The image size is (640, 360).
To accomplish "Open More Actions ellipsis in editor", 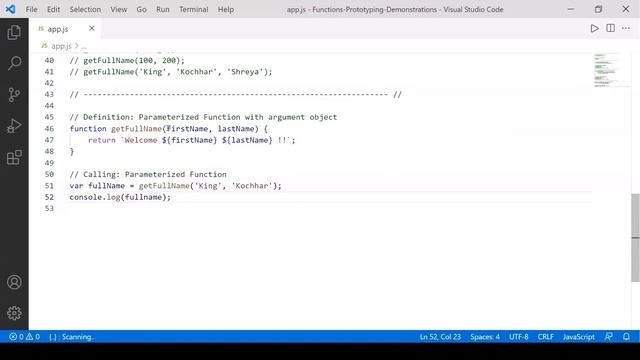I will click(626, 28).
